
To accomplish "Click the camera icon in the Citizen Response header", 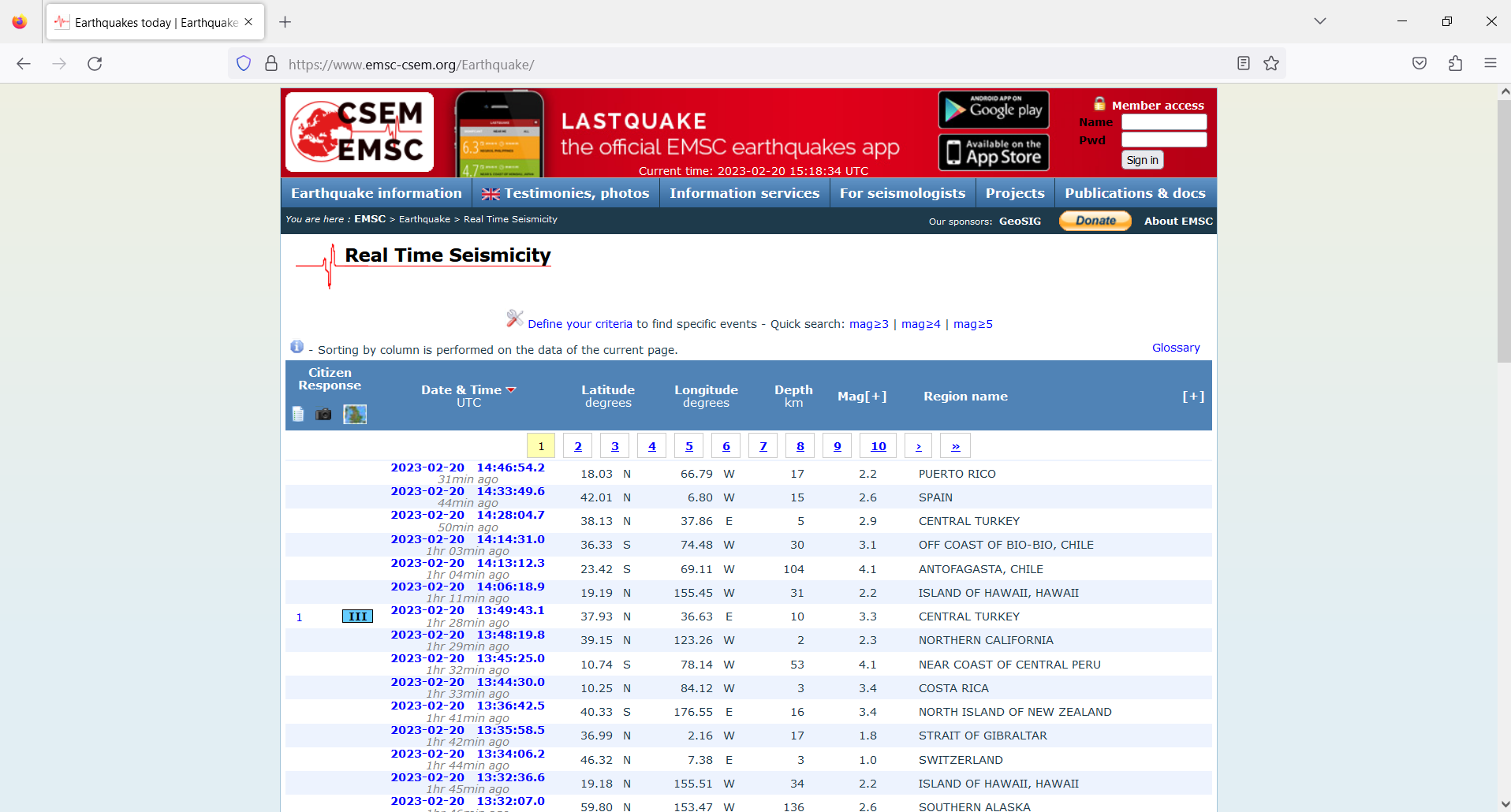I will pyautogui.click(x=323, y=414).
